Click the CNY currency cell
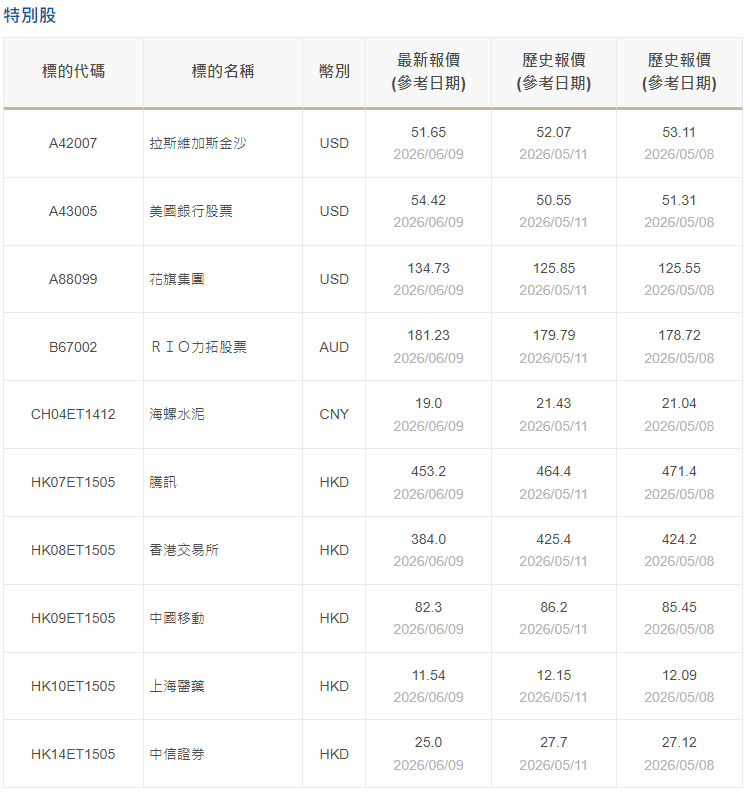The height and width of the screenshot is (793, 750). [x=334, y=415]
